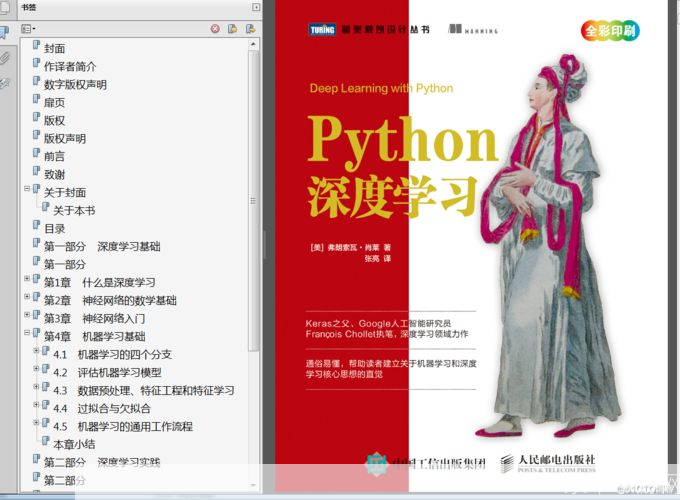Click bookmark list scroll-down arrow
680x500 pixels.
point(254,486)
